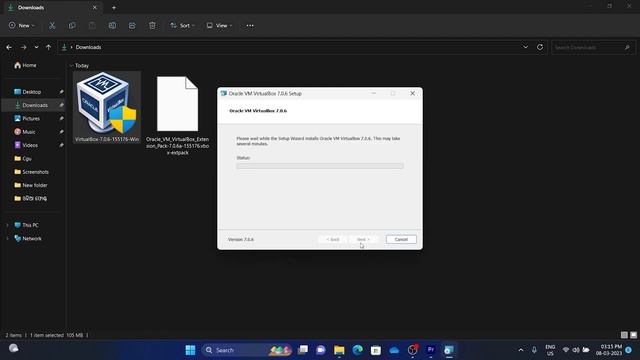Image resolution: width=640 pixels, height=360 pixels.
Task: Open the Sort options dropdown
Action: (182, 25)
